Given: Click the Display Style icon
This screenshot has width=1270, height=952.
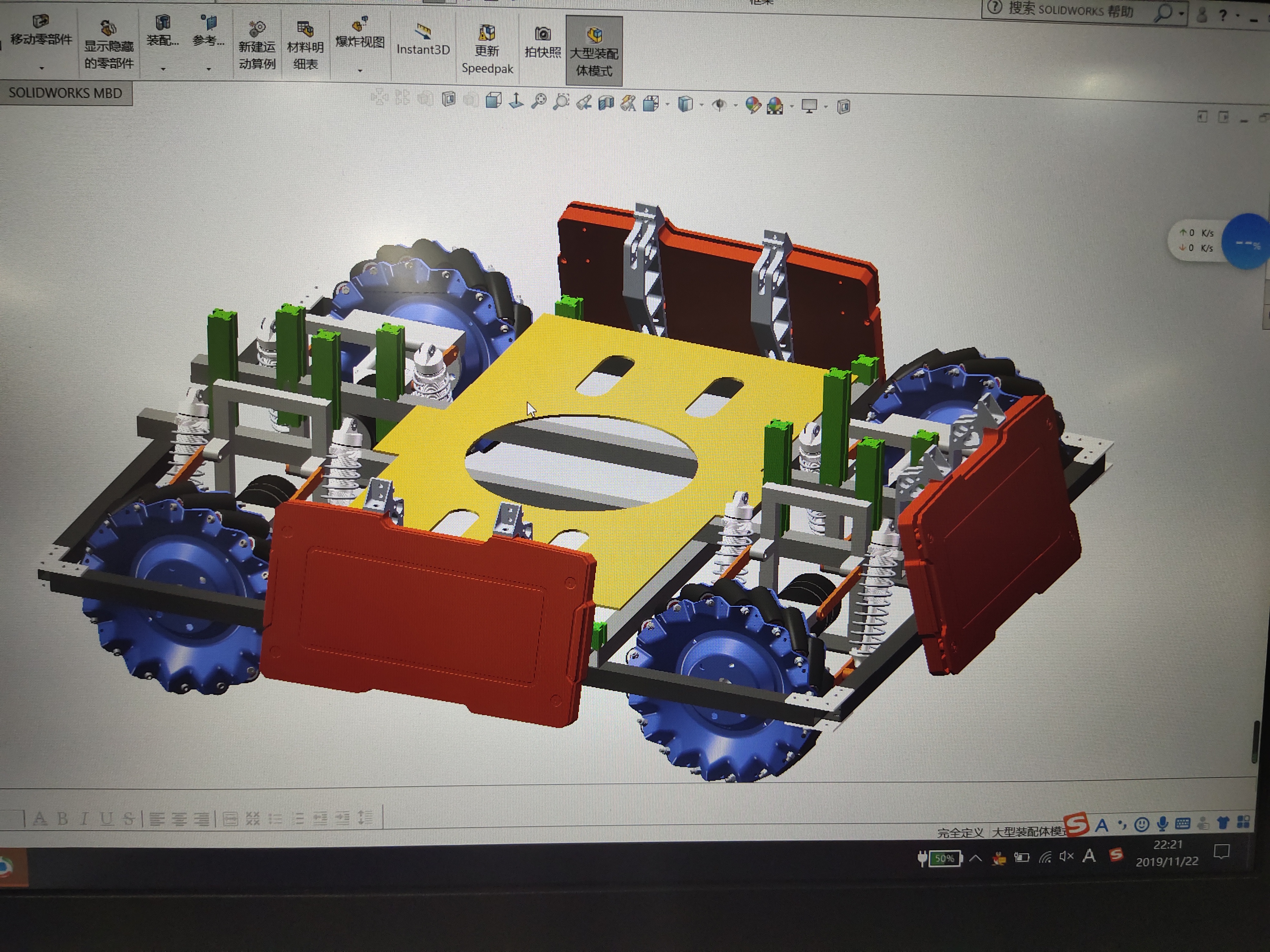Looking at the screenshot, I should pyautogui.click(x=685, y=104).
